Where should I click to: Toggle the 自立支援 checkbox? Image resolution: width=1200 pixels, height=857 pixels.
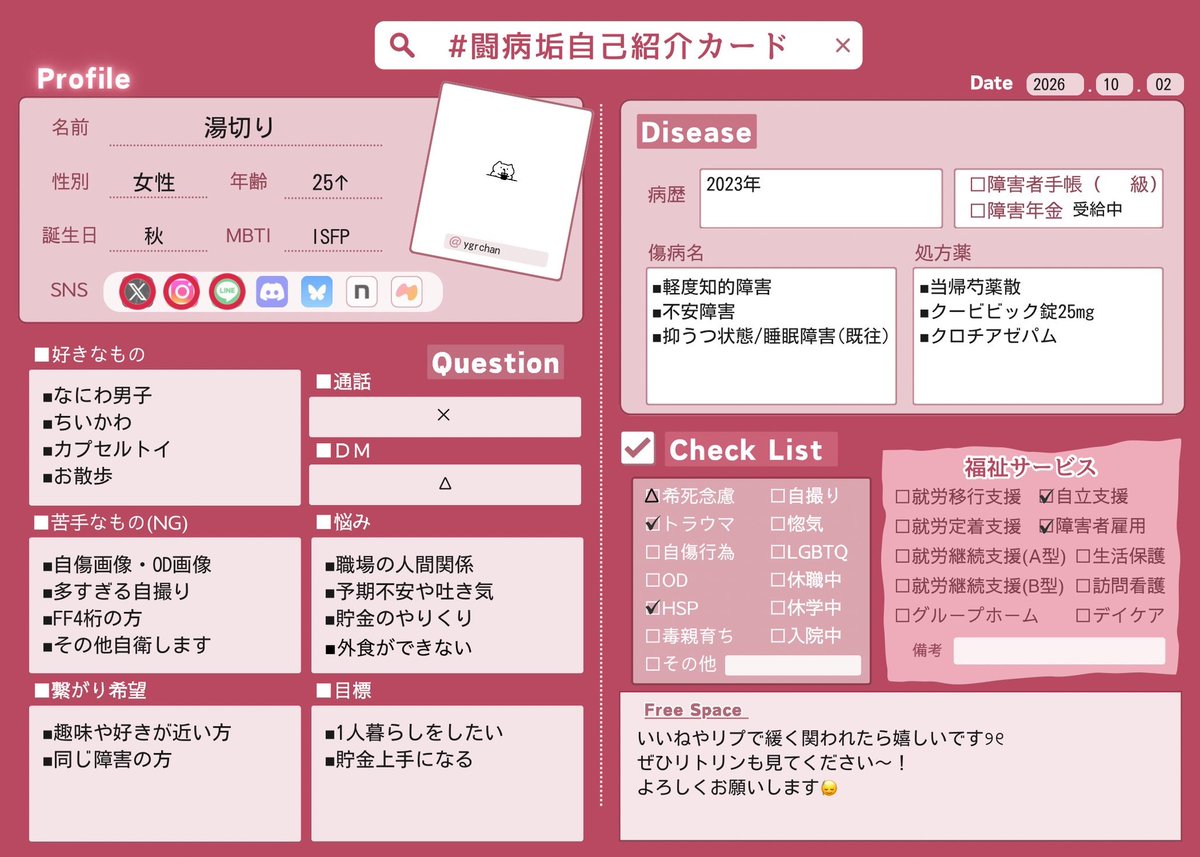tap(1046, 496)
